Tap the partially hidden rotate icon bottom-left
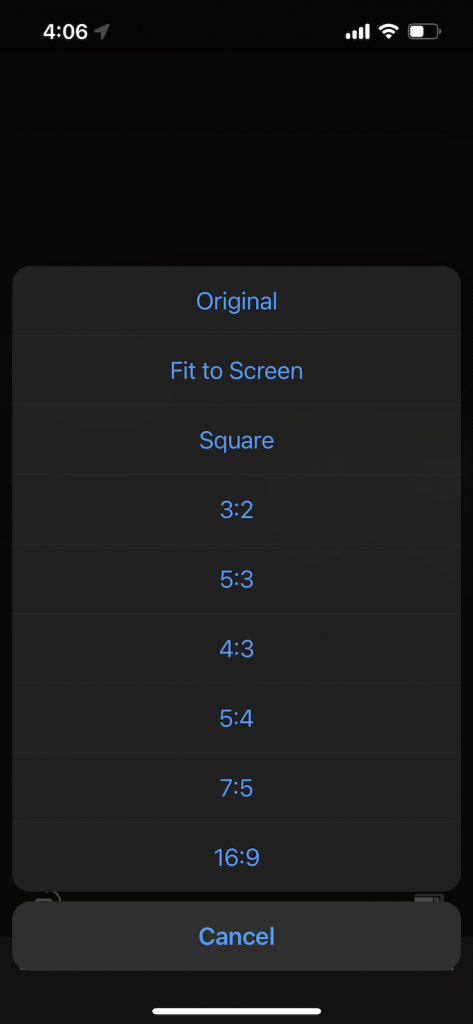The width and height of the screenshot is (473, 1024). click(47, 897)
